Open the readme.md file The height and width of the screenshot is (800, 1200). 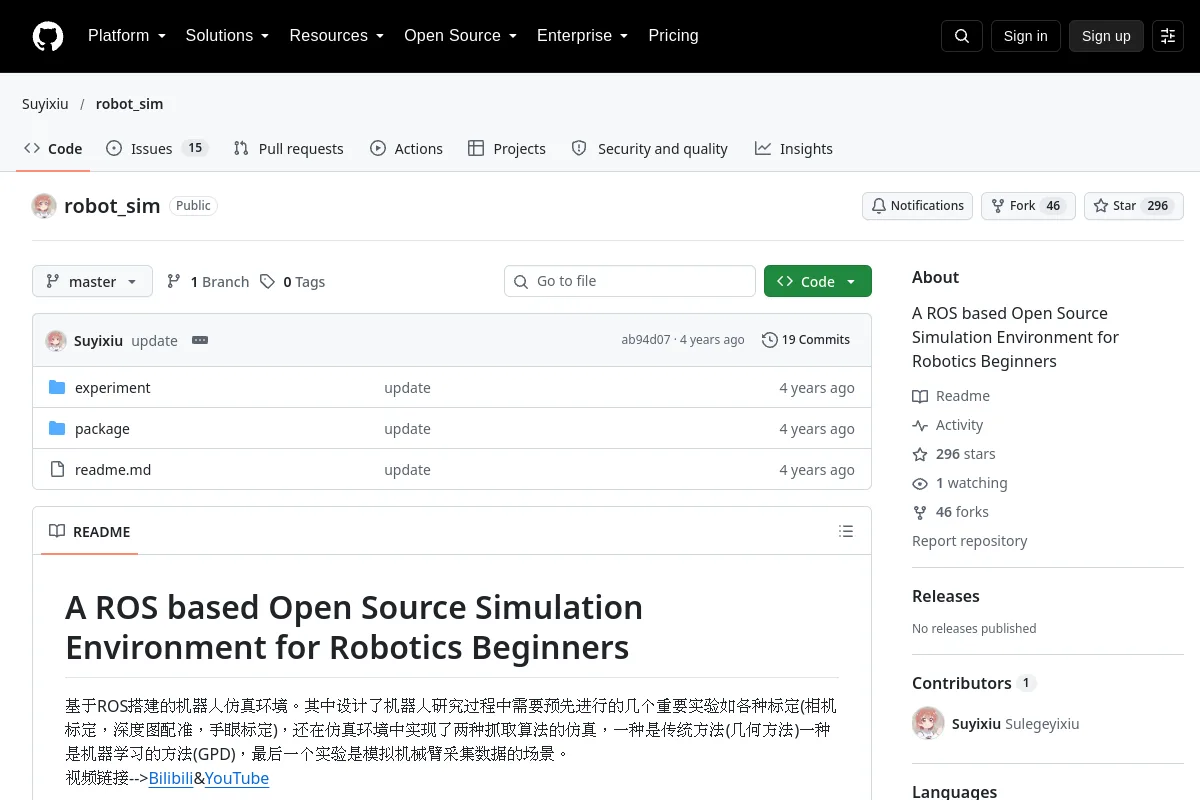pyautogui.click(x=113, y=470)
